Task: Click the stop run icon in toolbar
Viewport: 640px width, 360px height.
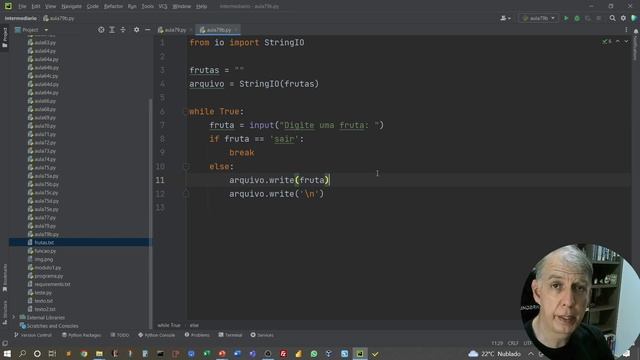Action: coord(599,18)
